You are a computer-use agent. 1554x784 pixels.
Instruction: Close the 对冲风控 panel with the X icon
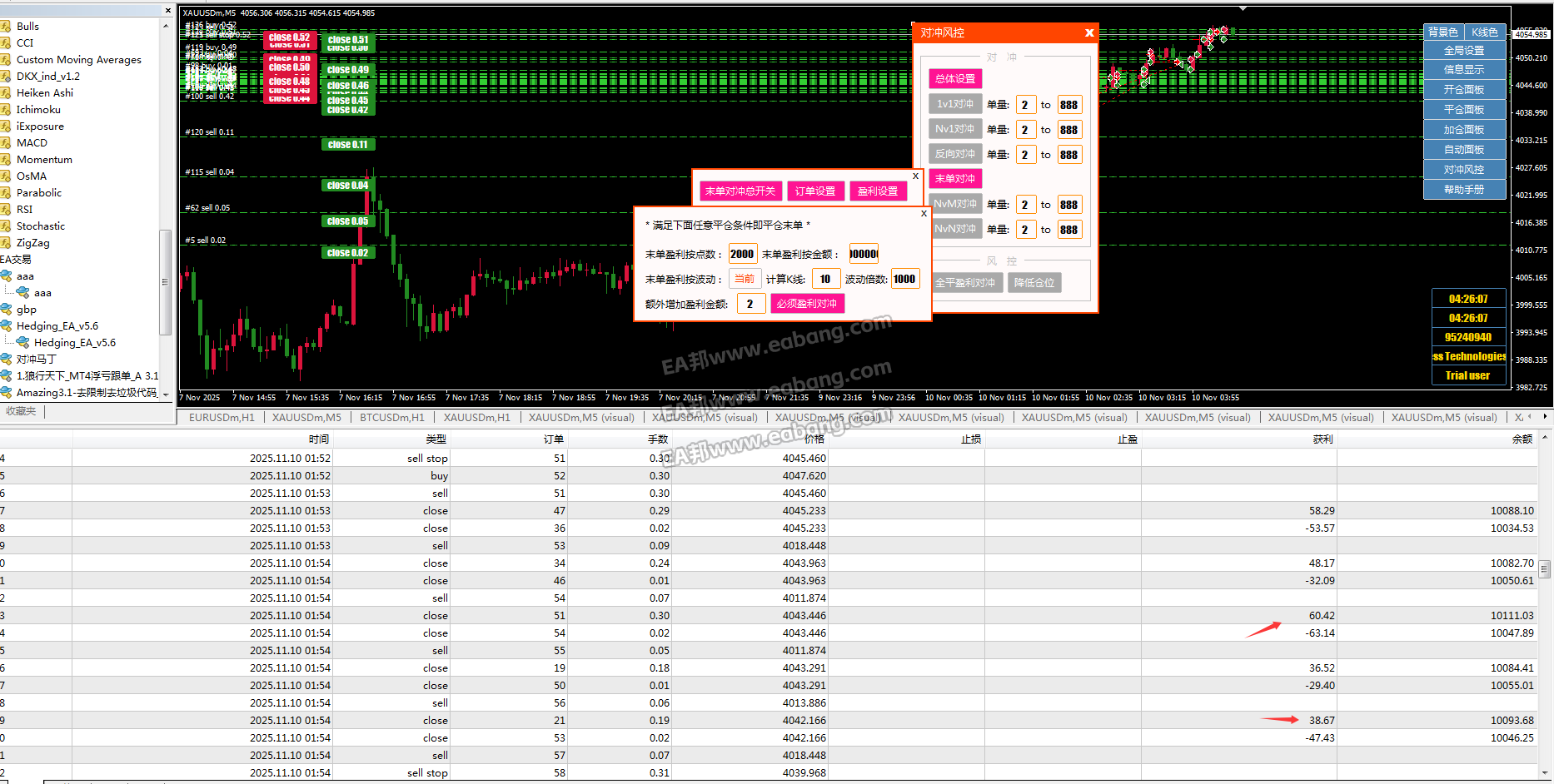1089,33
